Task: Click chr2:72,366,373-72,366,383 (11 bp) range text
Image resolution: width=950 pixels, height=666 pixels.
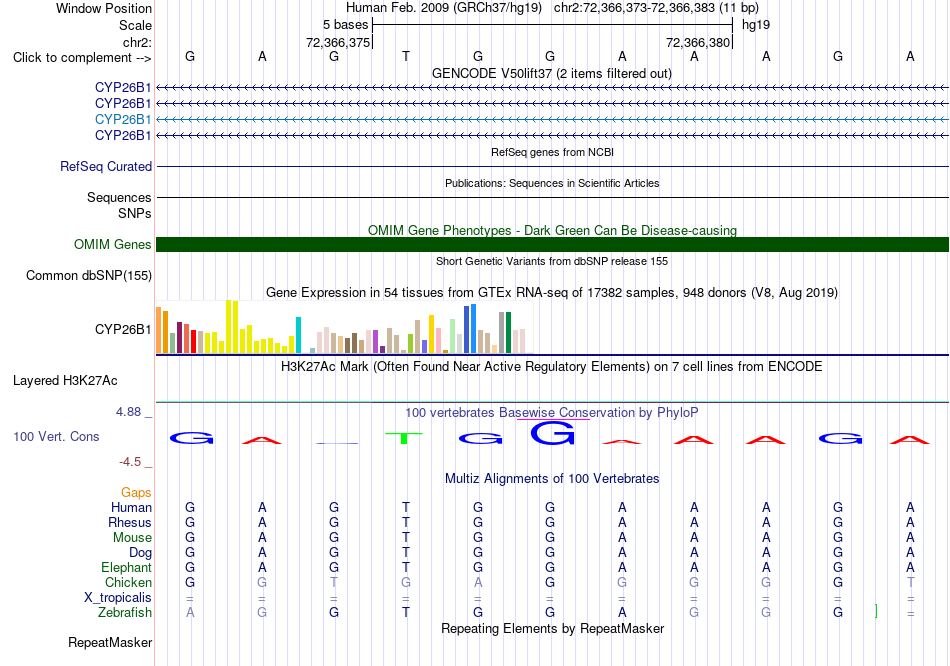Action: 656,8
